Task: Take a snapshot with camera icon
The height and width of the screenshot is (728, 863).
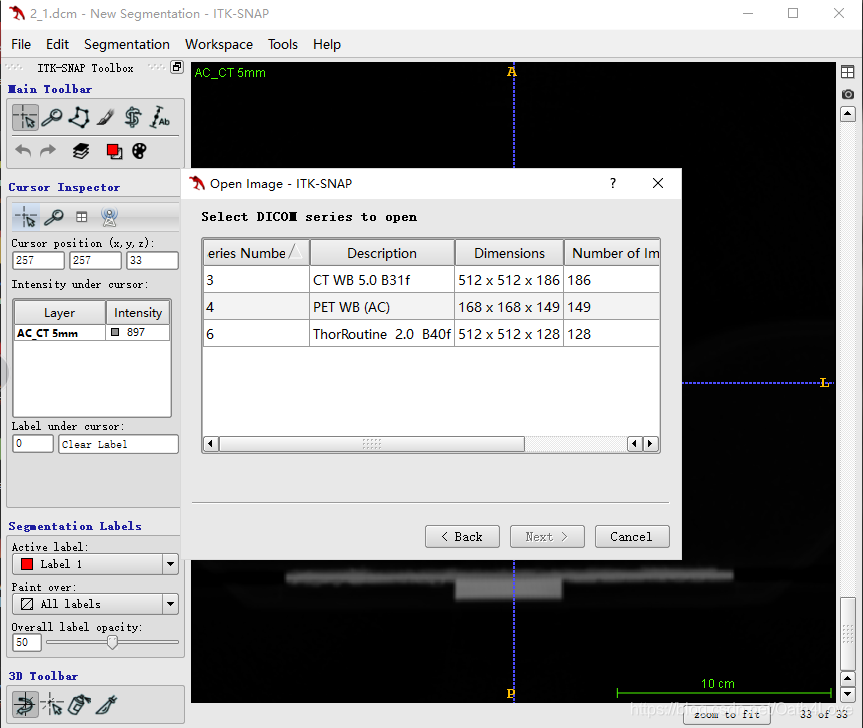Action: point(848,94)
